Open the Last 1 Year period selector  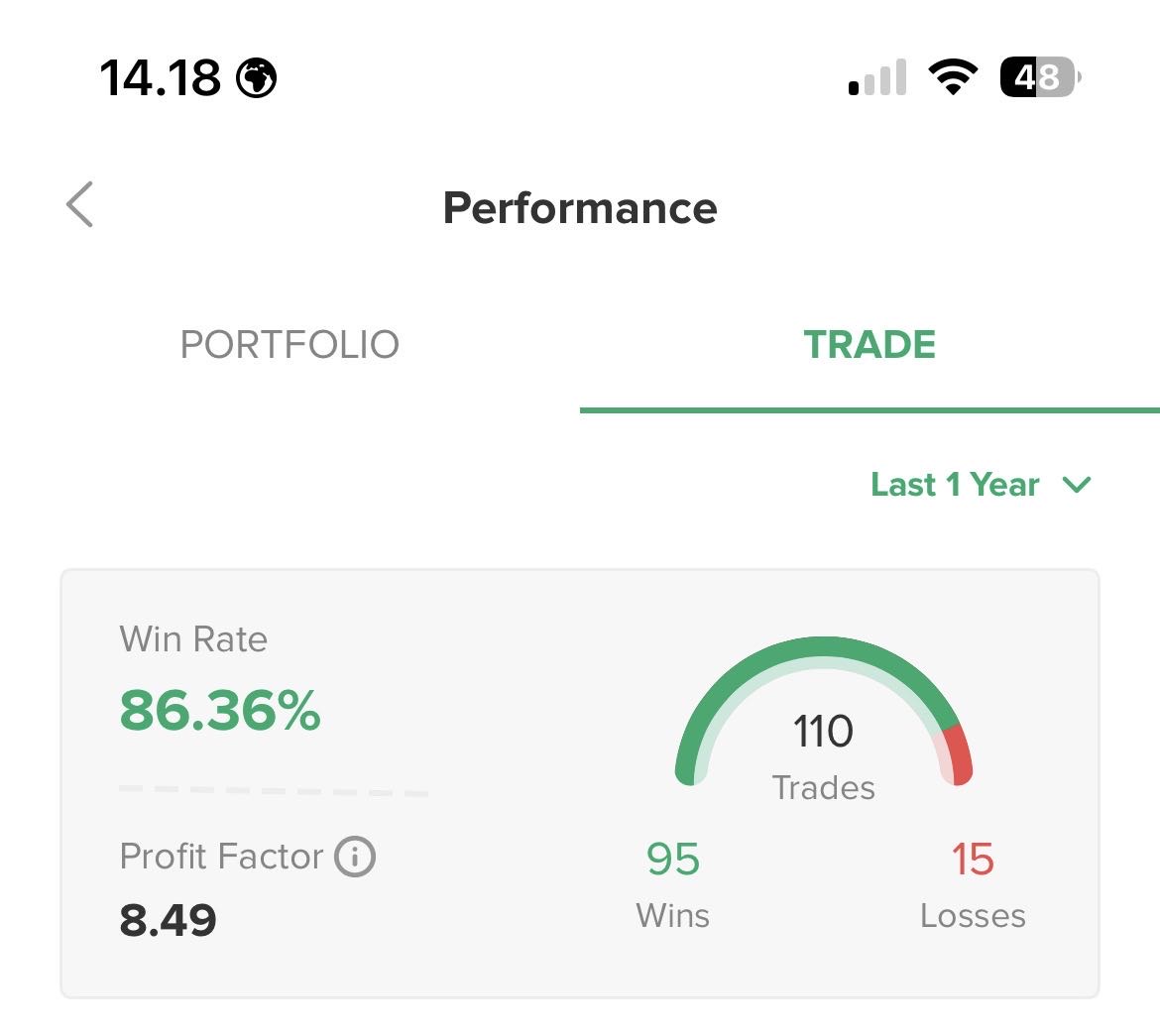point(955,485)
